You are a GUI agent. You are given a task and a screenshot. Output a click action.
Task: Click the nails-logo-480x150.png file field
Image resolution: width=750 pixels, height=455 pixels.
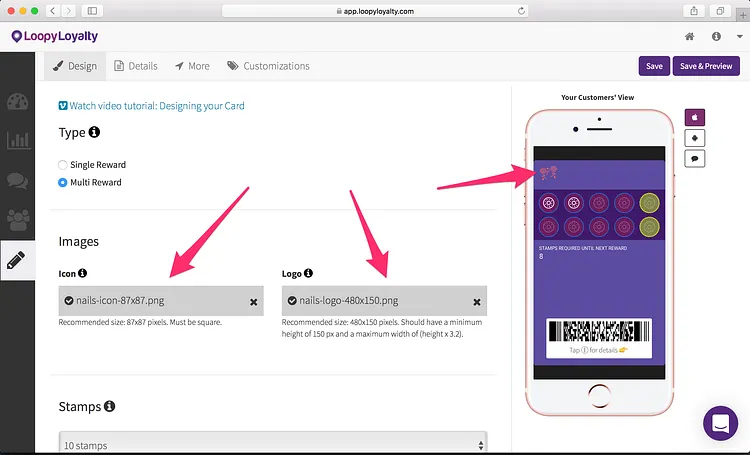[384, 301]
